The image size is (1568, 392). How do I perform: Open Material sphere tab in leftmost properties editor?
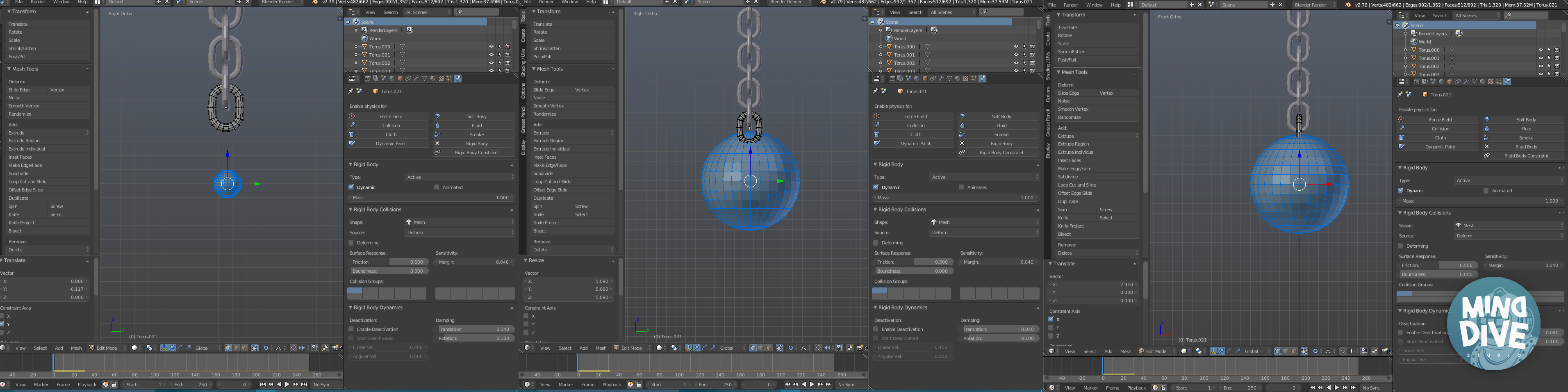click(433, 78)
